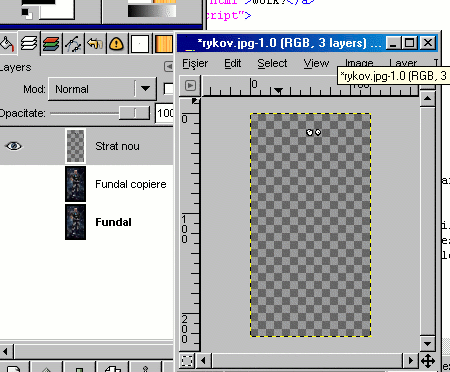Open the warning triangle error console tab
Screen dimensions: 450x372
click(116, 44)
